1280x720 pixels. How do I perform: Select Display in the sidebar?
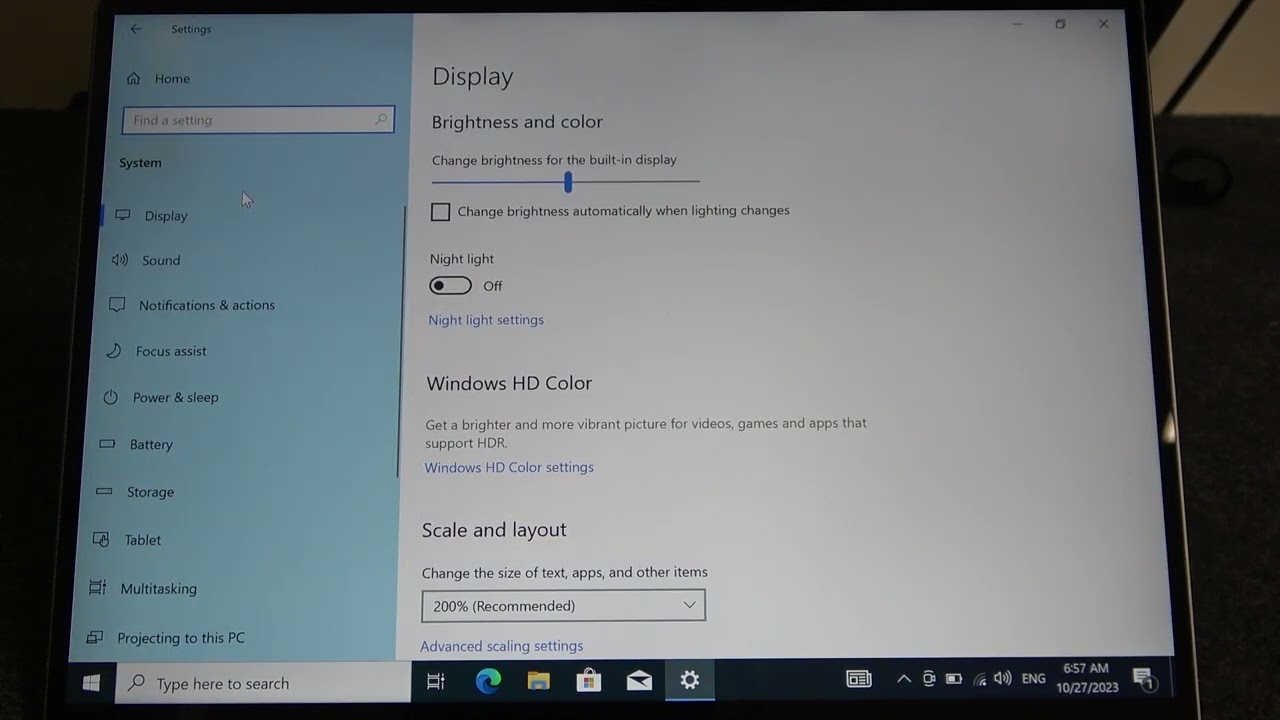click(x=166, y=216)
